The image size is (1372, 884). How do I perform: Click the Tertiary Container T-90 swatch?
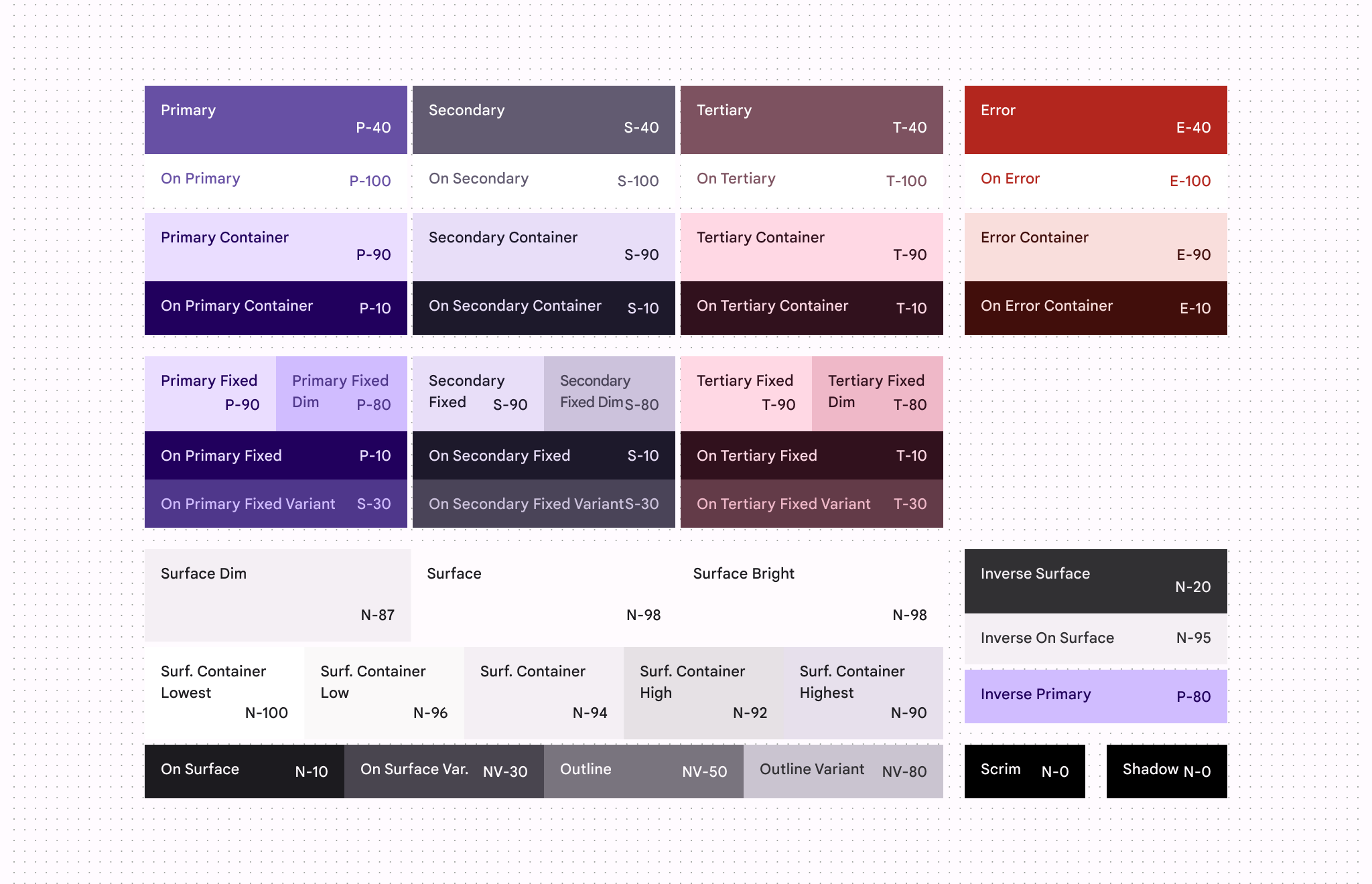click(x=811, y=247)
